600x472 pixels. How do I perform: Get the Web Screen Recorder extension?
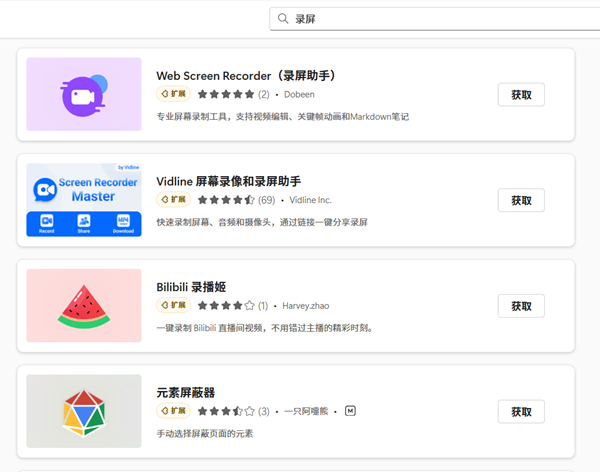click(521, 95)
